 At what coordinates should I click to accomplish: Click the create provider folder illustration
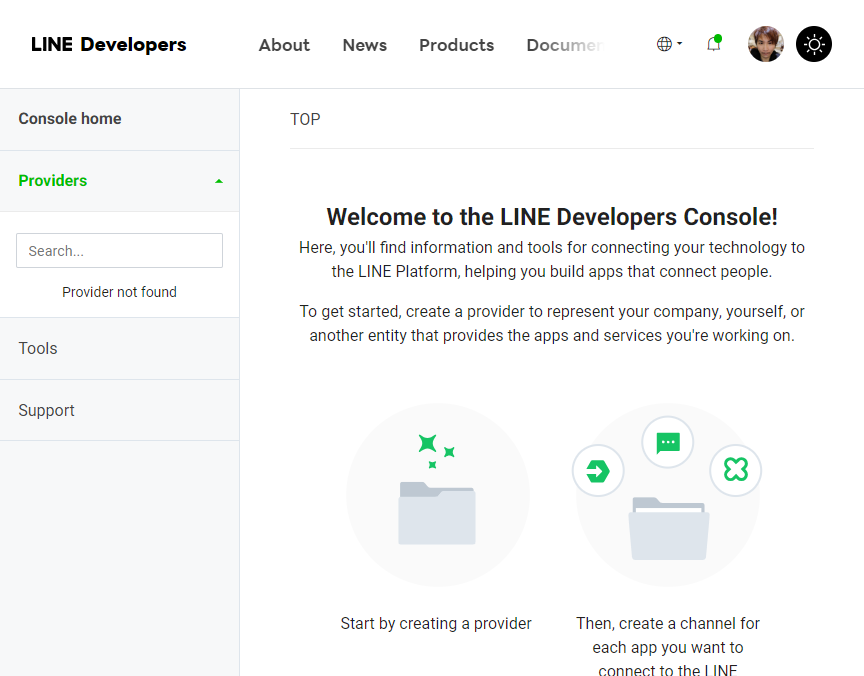pyautogui.click(x=438, y=495)
